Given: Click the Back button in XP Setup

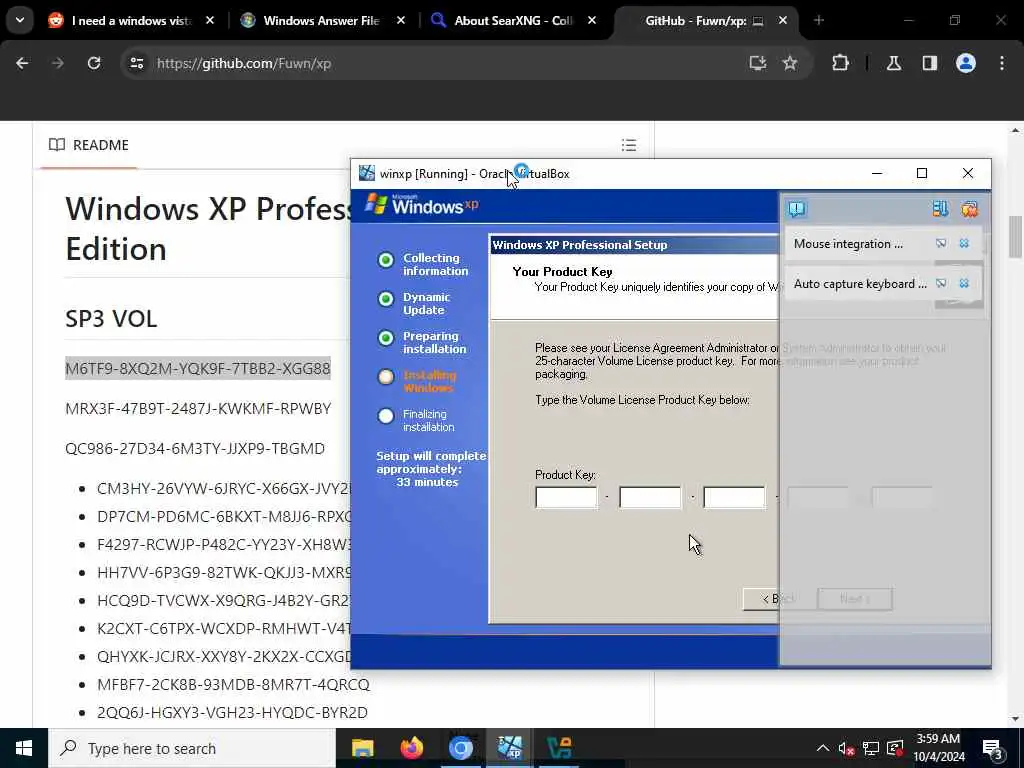Looking at the screenshot, I should pyautogui.click(x=779, y=599).
